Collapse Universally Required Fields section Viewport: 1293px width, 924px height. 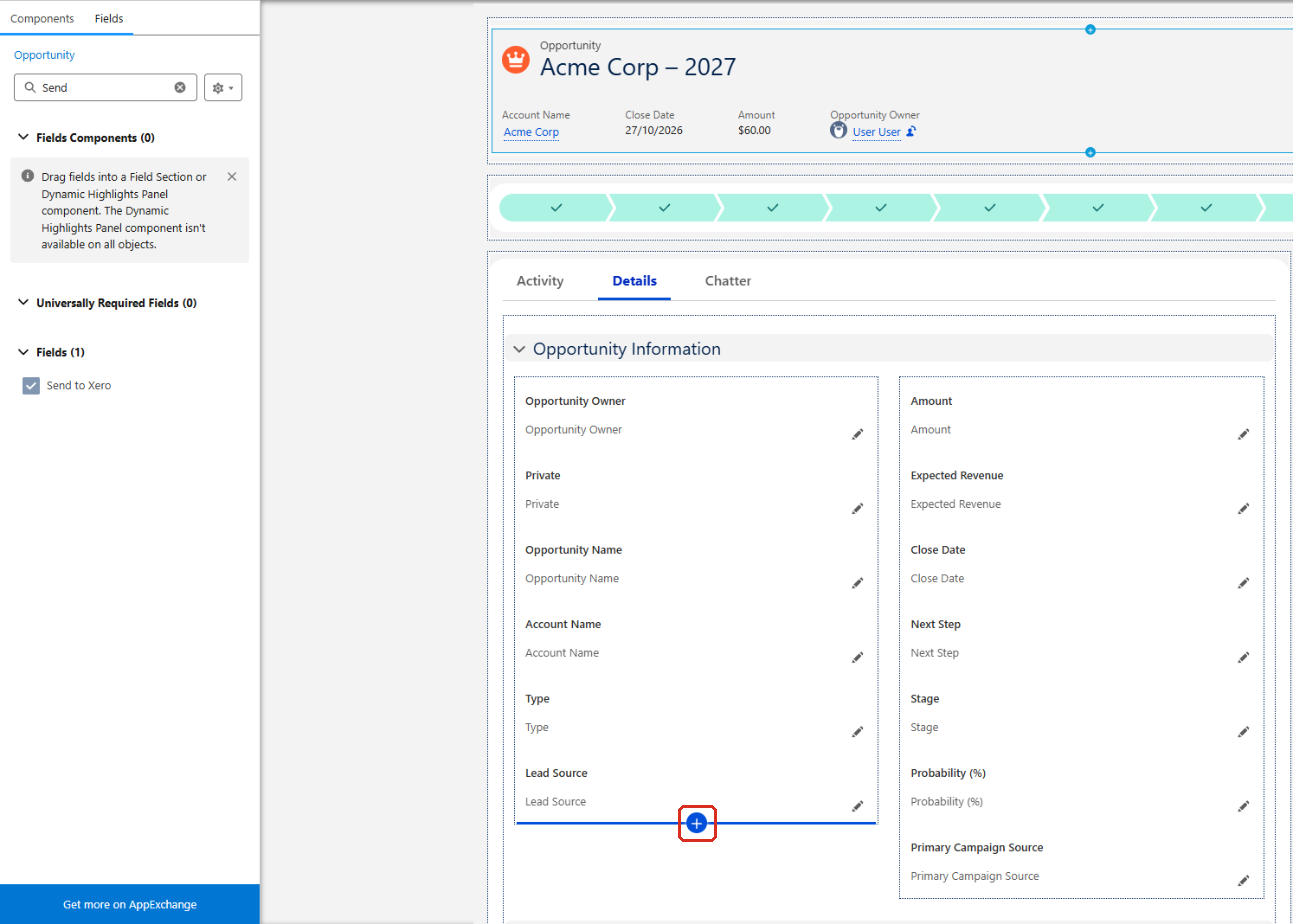pos(24,302)
